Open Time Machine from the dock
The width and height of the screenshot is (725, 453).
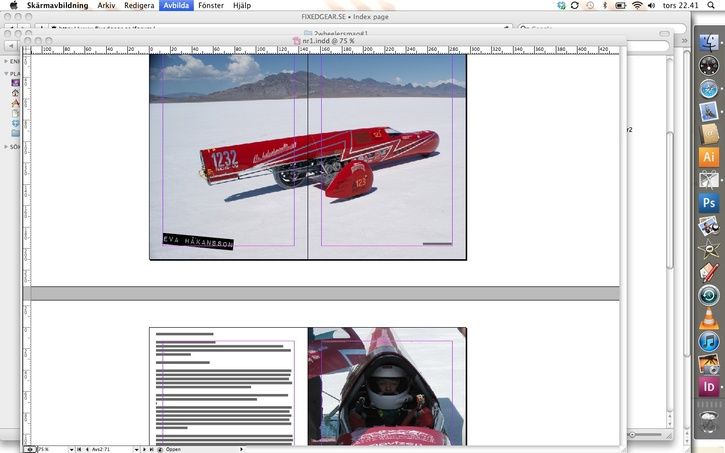pyautogui.click(x=709, y=295)
